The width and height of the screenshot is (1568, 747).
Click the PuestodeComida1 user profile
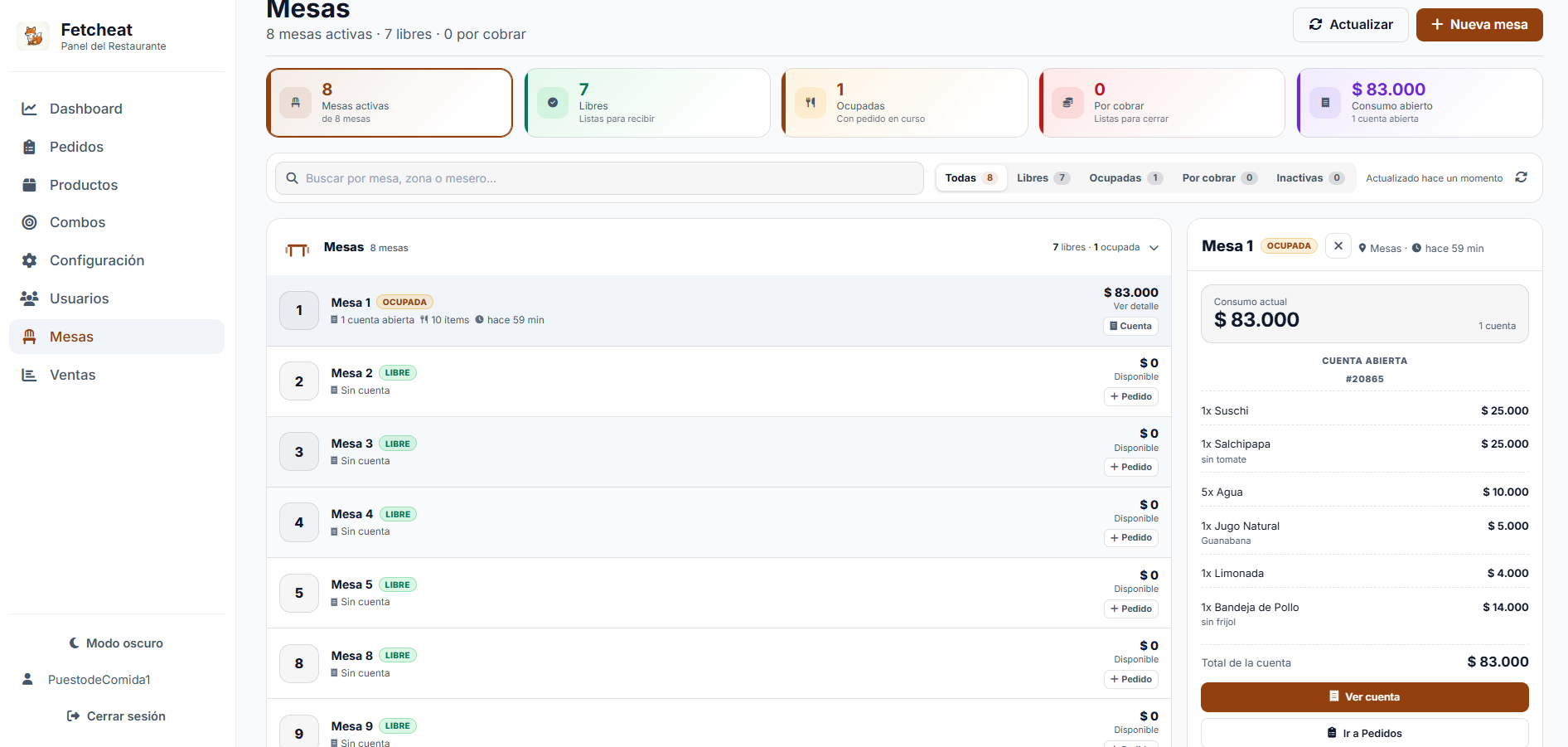point(87,680)
